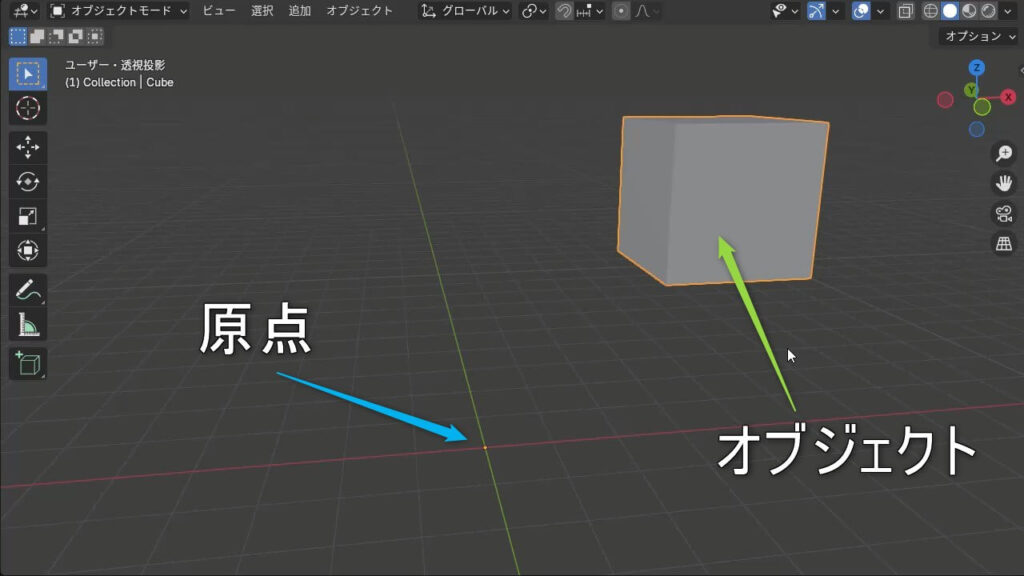Open proportional editing falloff dropdown

pos(647,11)
